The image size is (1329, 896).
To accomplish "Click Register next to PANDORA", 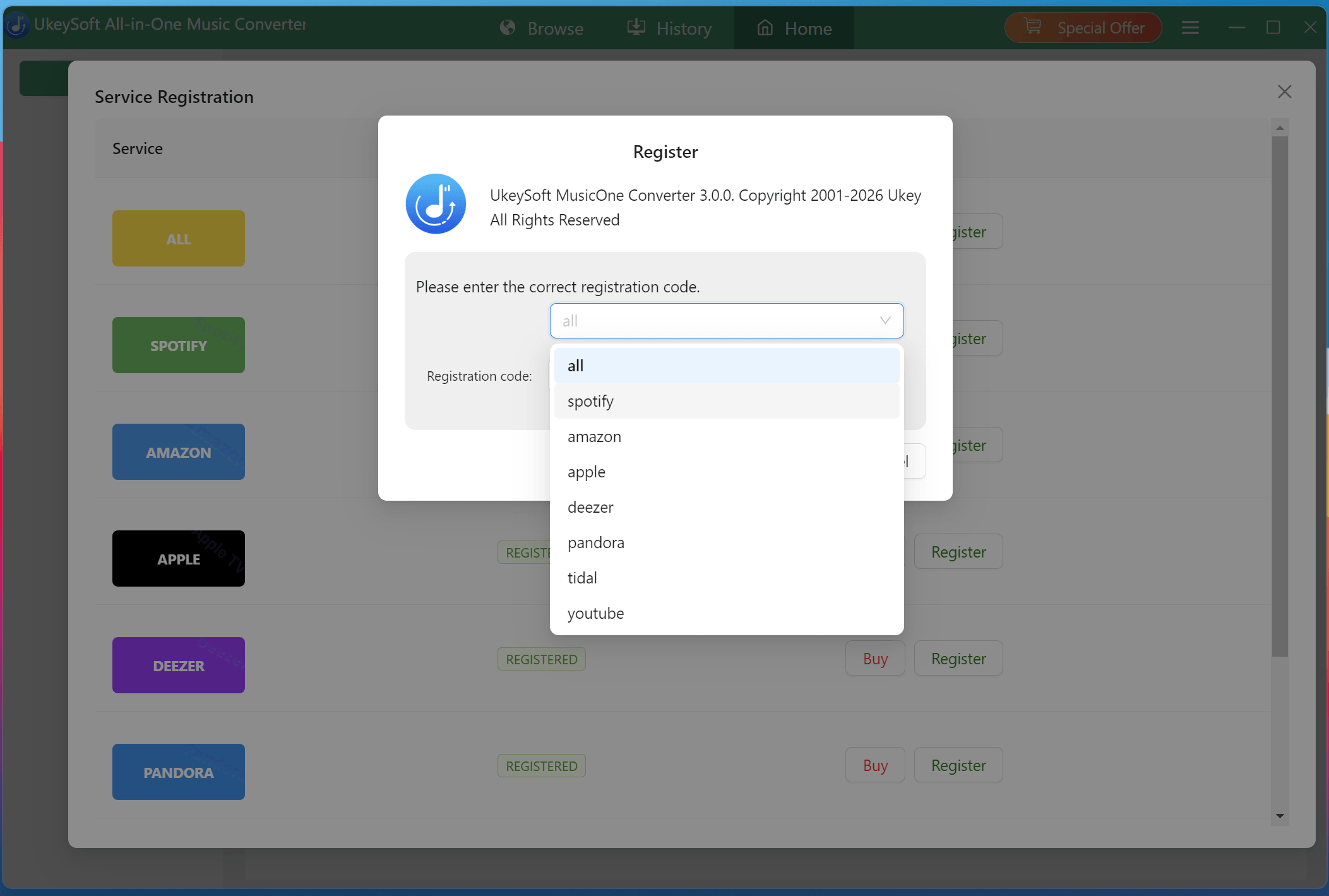I will pyautogui.click(x=958, y=765).
